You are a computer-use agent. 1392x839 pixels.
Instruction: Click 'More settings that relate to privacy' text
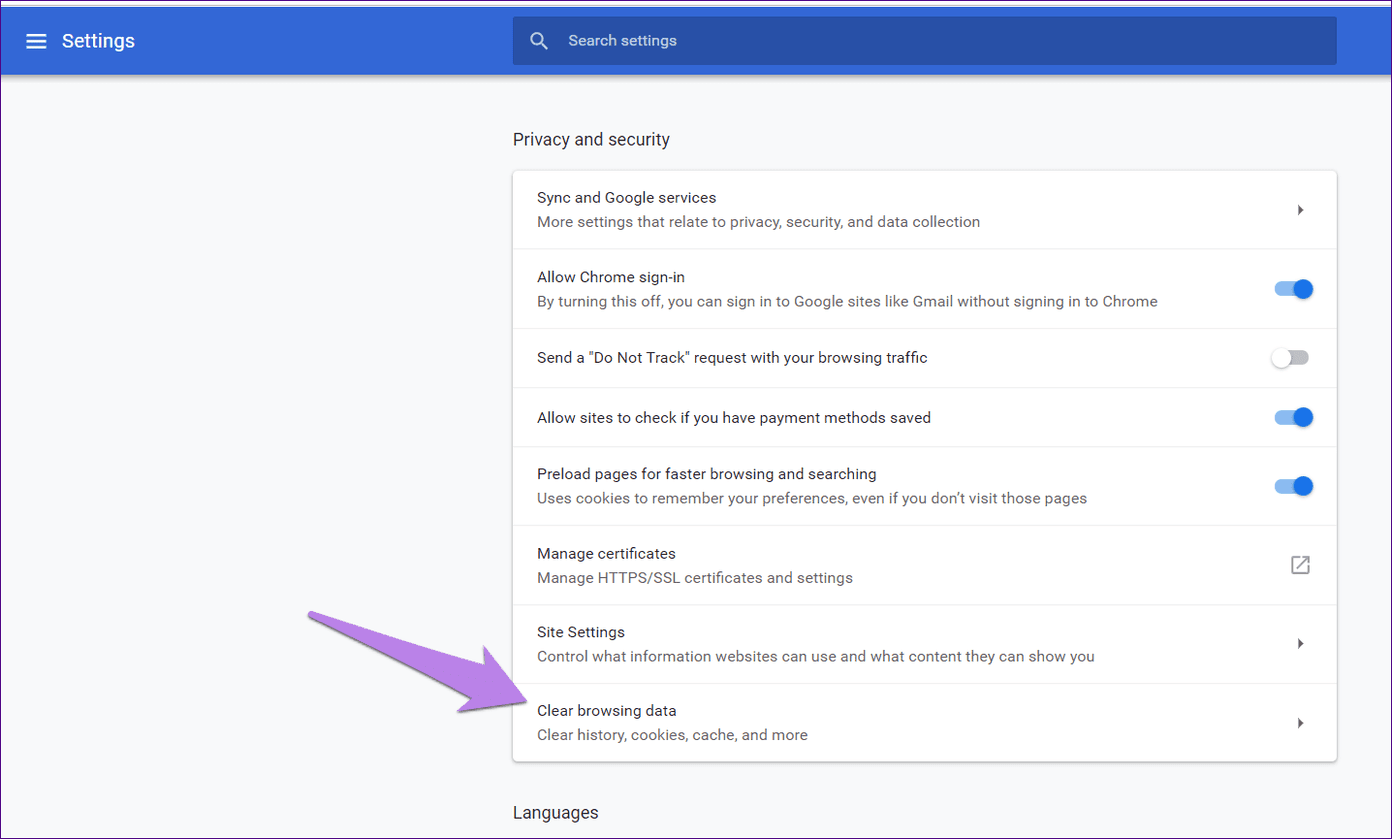(758, 222)
